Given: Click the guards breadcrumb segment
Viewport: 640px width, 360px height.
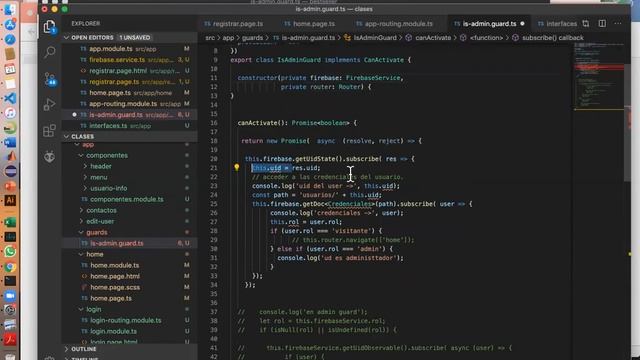Looking at the screenshot, I should pyautogui.click(x=252, y=38).
